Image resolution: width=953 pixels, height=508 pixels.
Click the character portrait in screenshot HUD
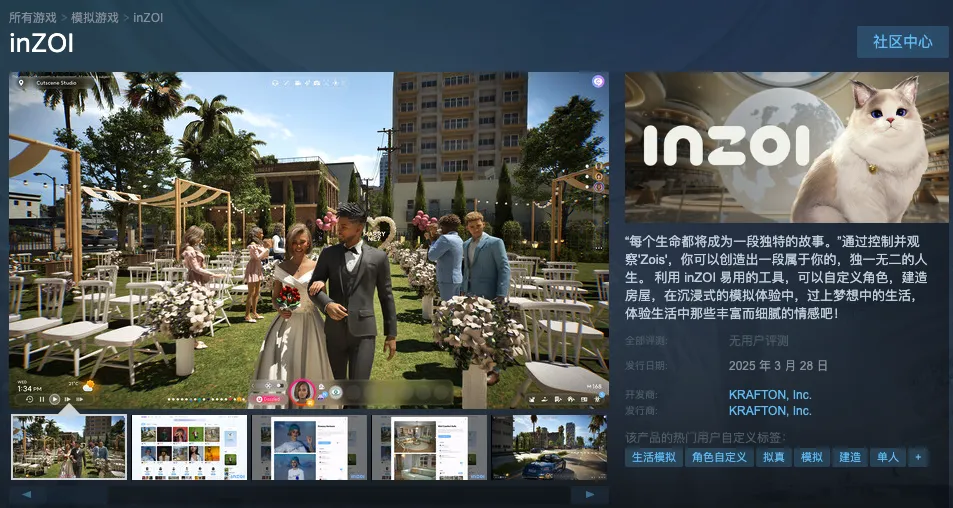click(x=302, y=392)
